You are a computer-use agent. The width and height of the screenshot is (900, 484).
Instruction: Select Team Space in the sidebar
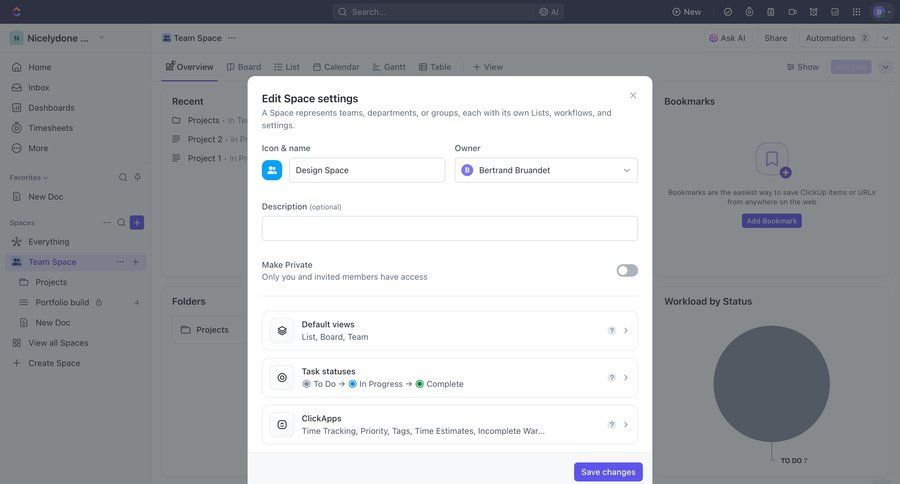(x=52, y=262)
